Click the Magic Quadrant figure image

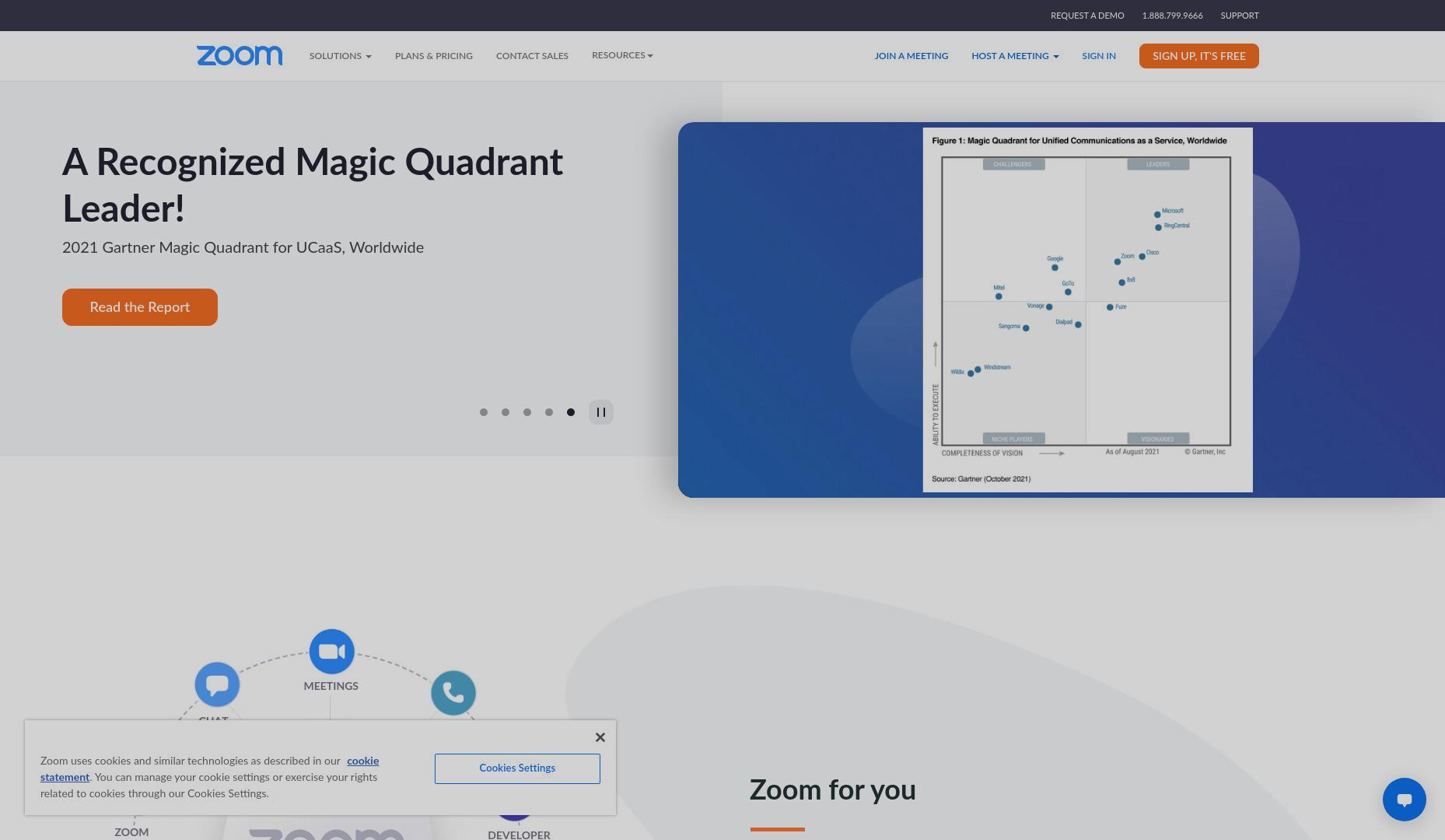(1087, 310)
